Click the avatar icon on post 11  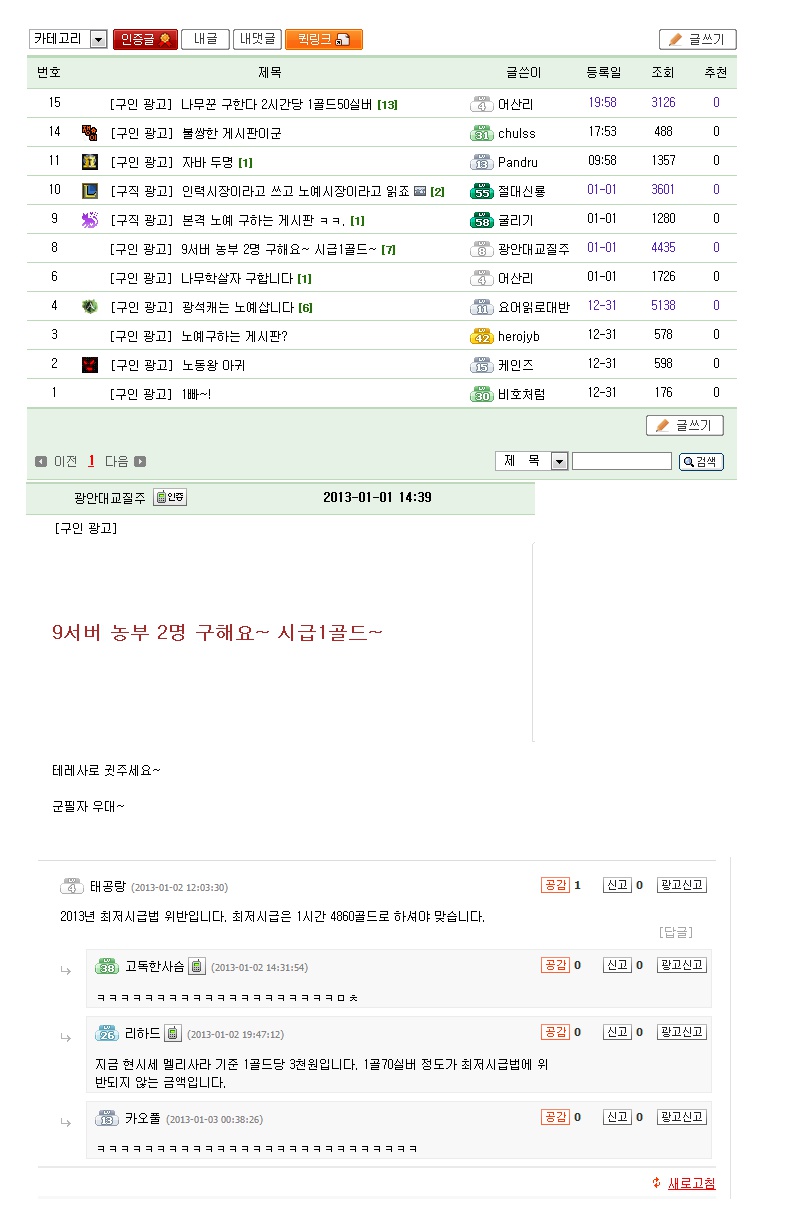89,161
